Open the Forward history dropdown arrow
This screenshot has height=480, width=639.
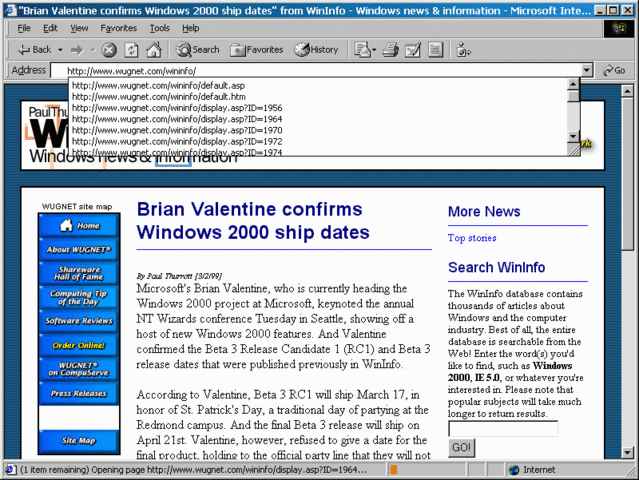point(93,50)
